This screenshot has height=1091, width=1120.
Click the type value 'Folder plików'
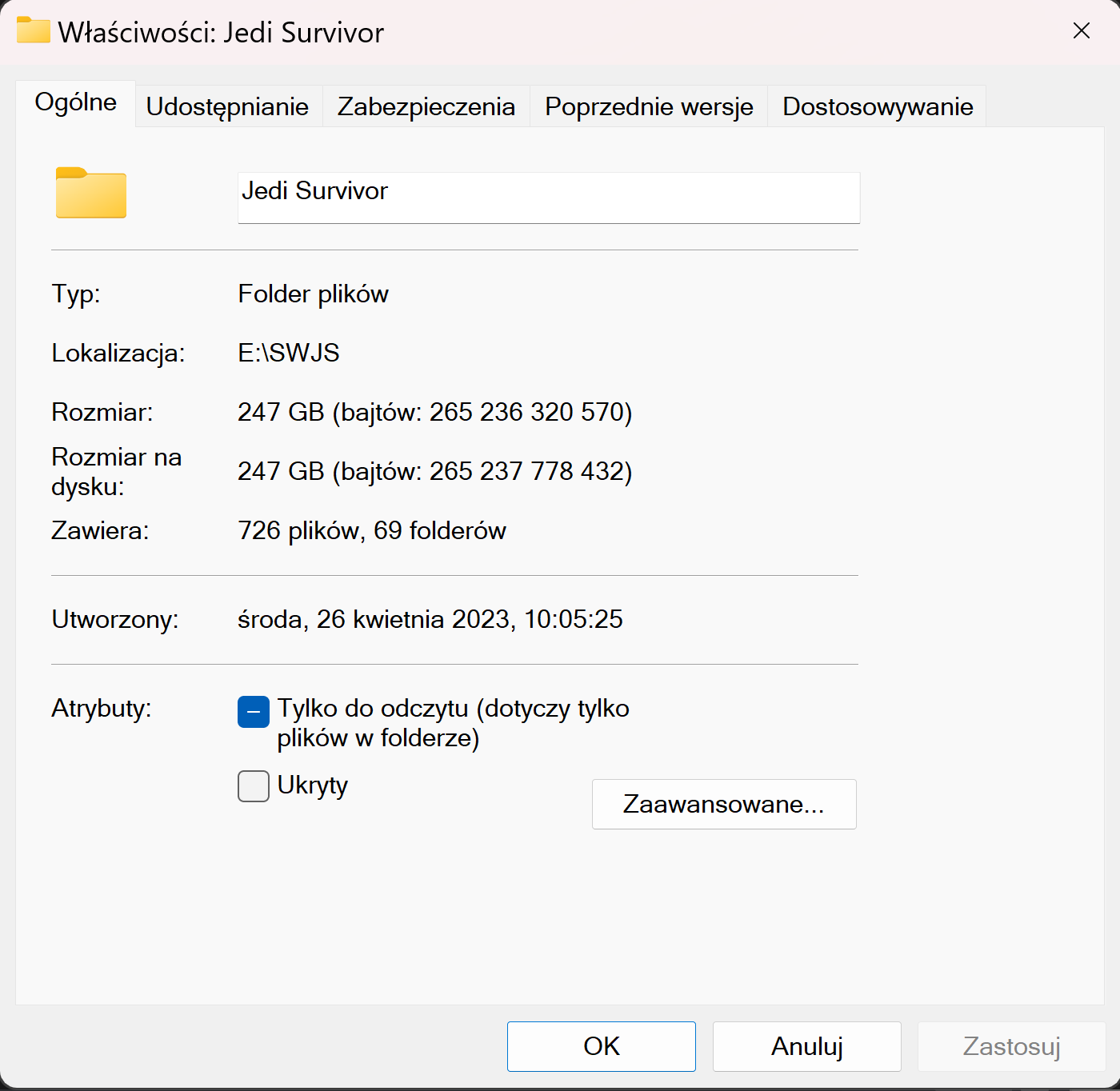(314, 294)
